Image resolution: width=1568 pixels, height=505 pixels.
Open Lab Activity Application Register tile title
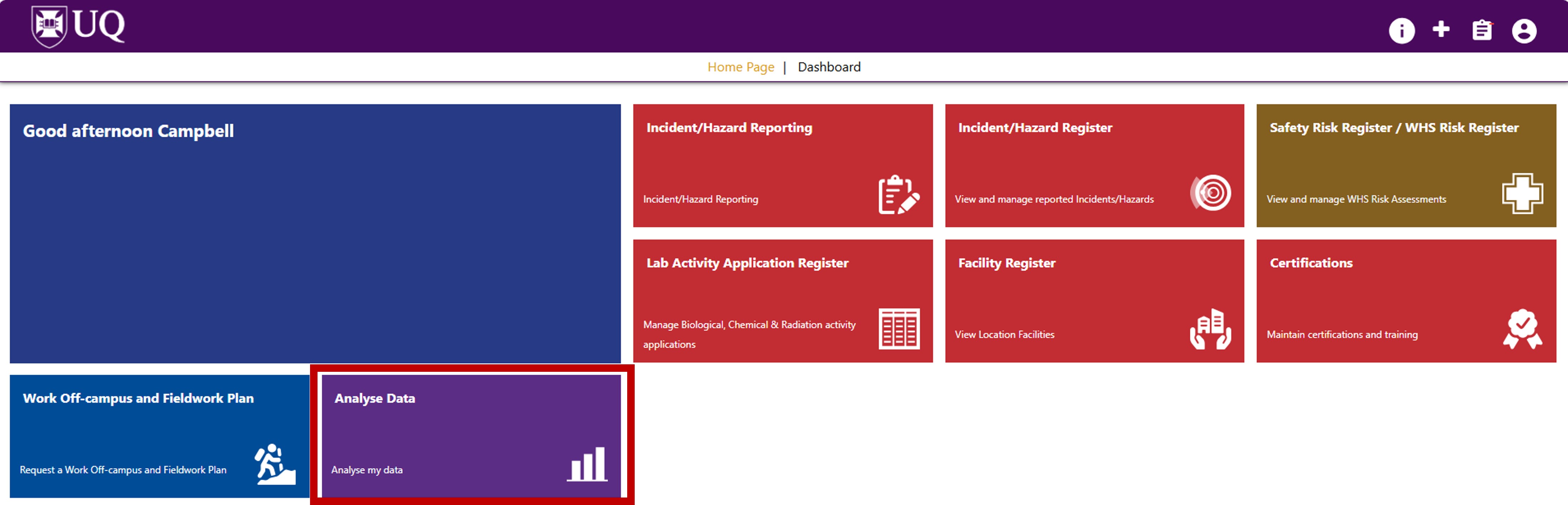(x=747, y=263)
